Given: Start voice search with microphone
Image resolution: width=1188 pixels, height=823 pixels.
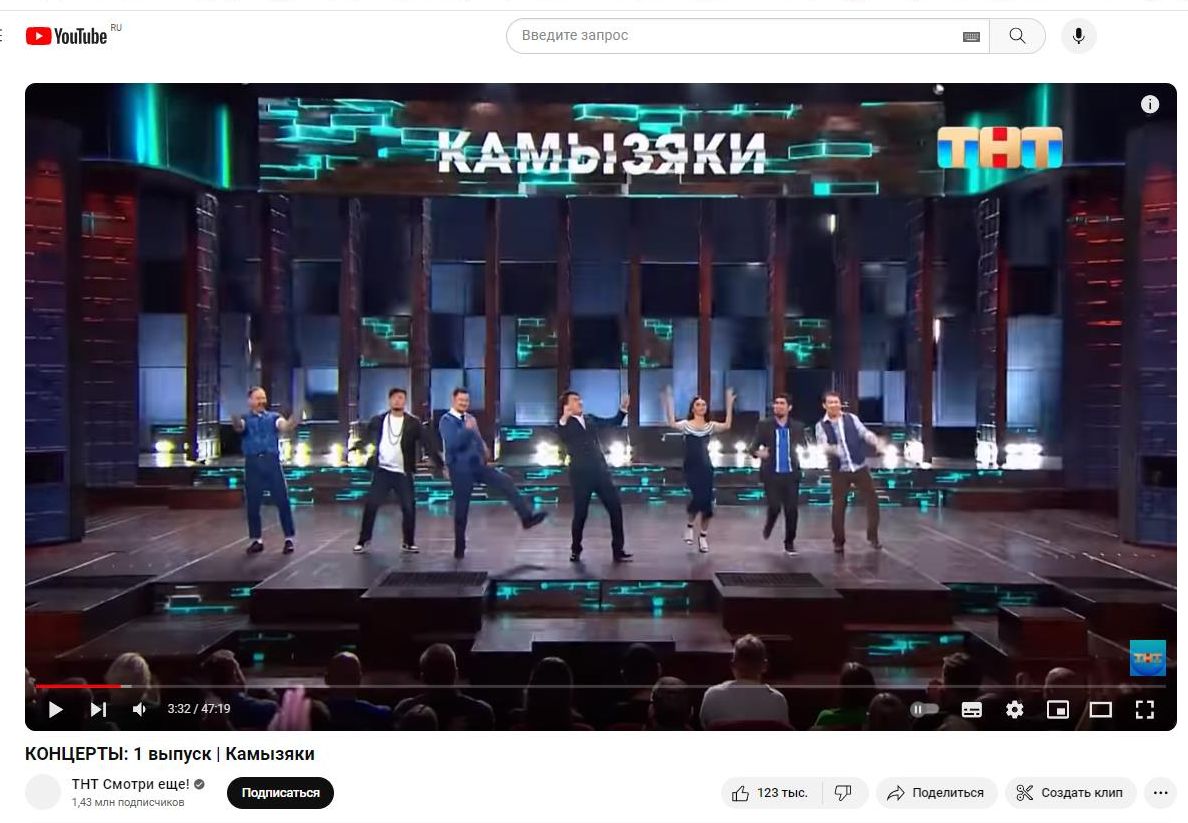Looking at the screenshot, I should coord(1078,36).
